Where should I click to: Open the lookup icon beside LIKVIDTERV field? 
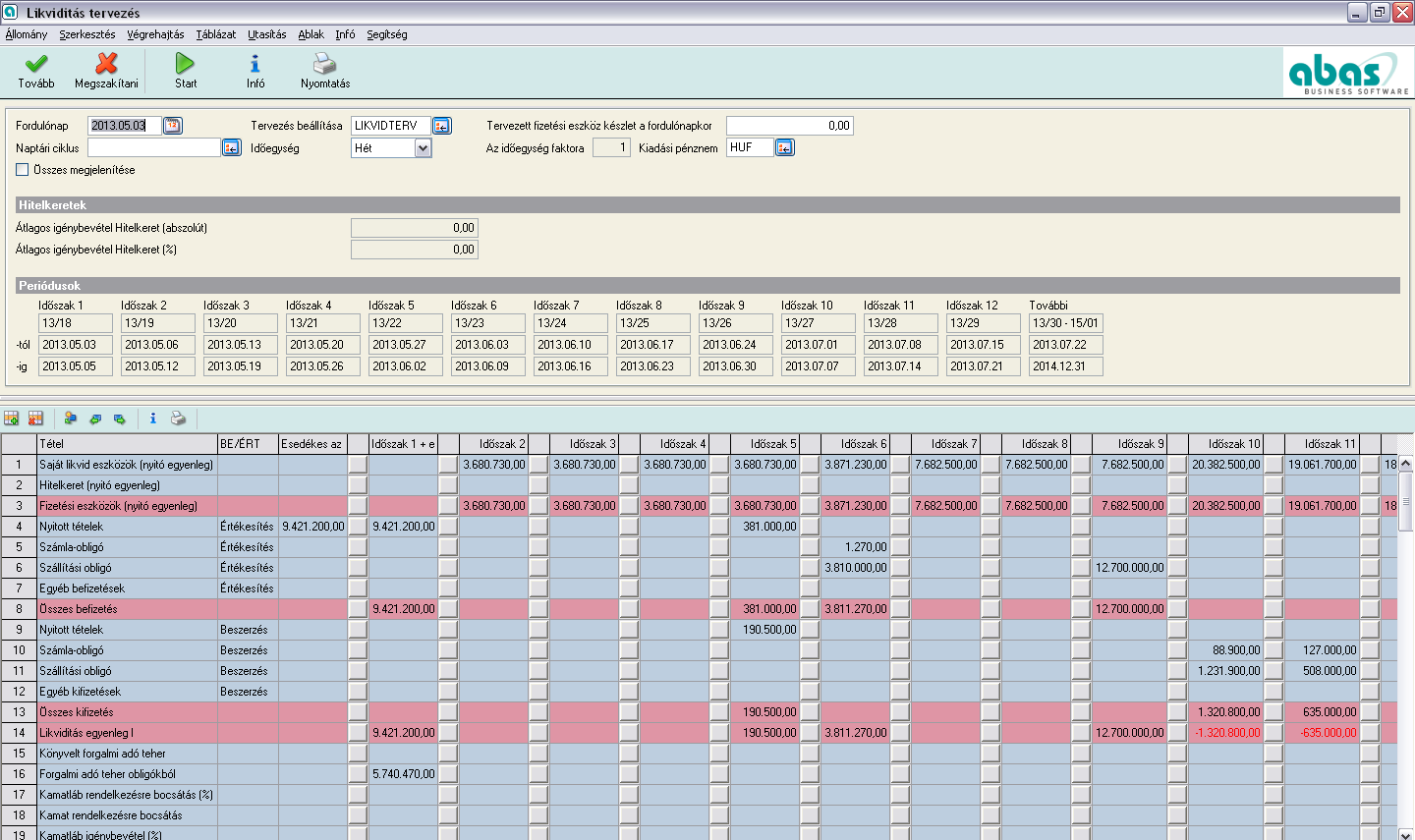click(x=442, y=126)
